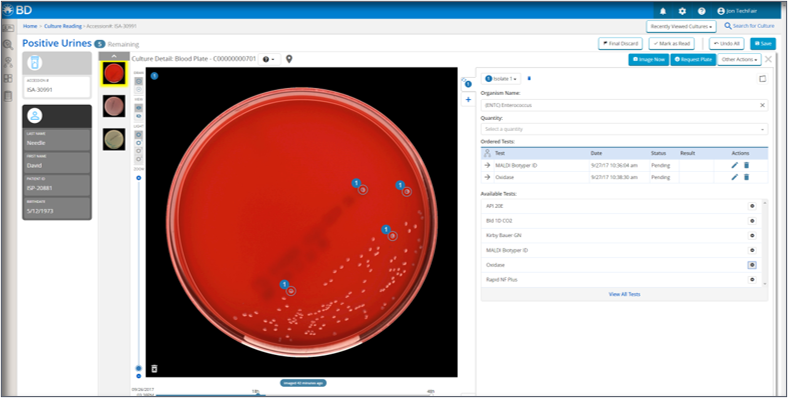
Task: Save the culture reading
Action: (x=763, y=44)
